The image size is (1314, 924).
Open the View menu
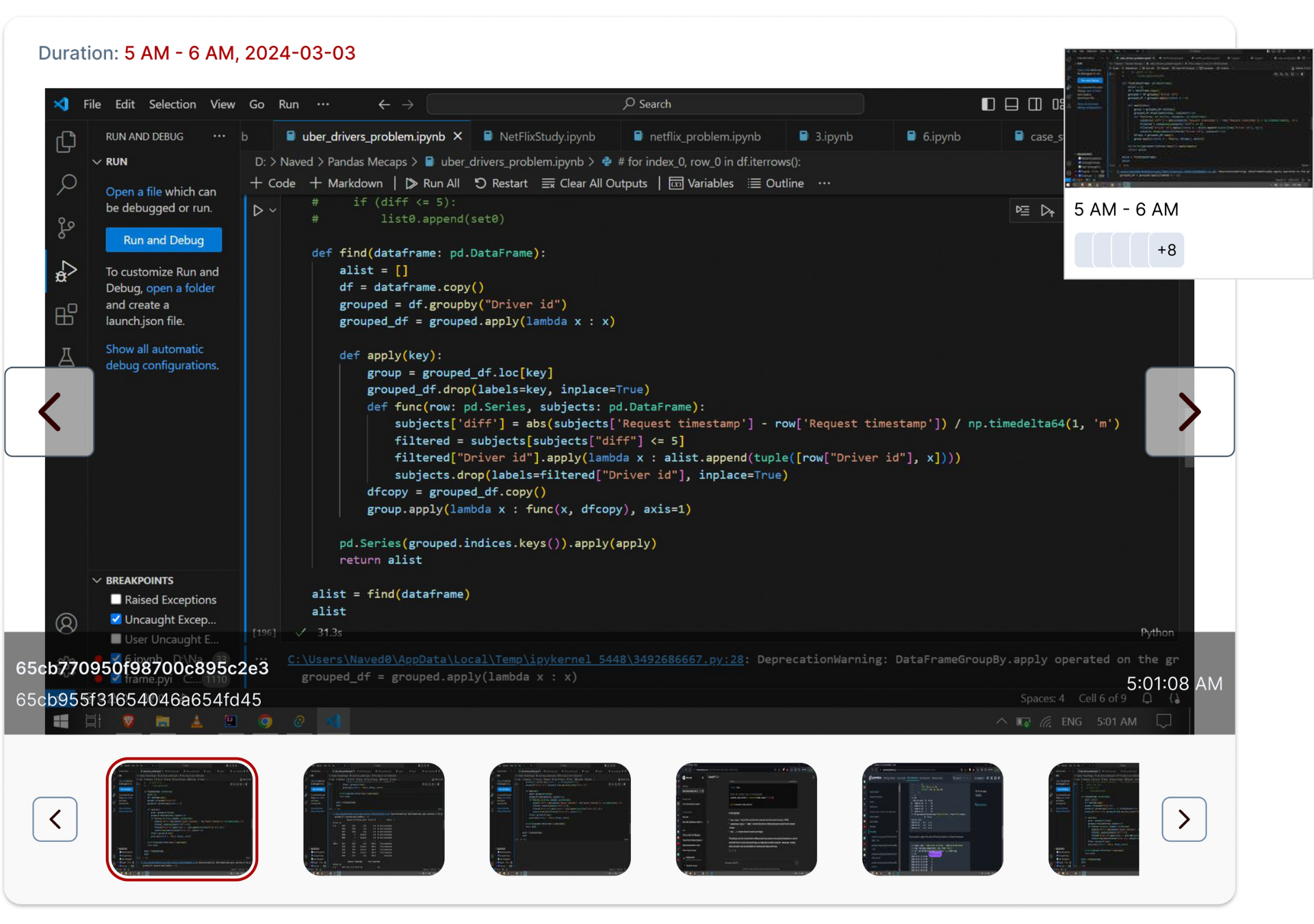[x=222, y=104]
